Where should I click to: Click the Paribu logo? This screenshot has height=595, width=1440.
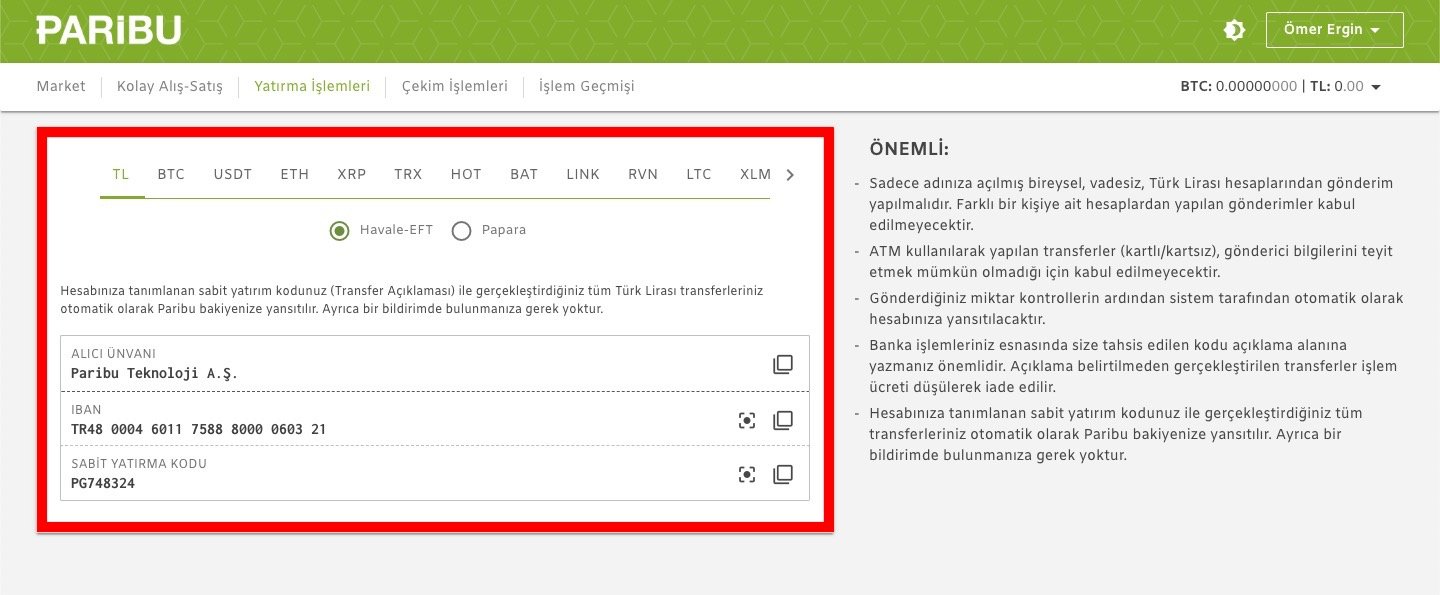pyautogui.click(x=109, y=30)
